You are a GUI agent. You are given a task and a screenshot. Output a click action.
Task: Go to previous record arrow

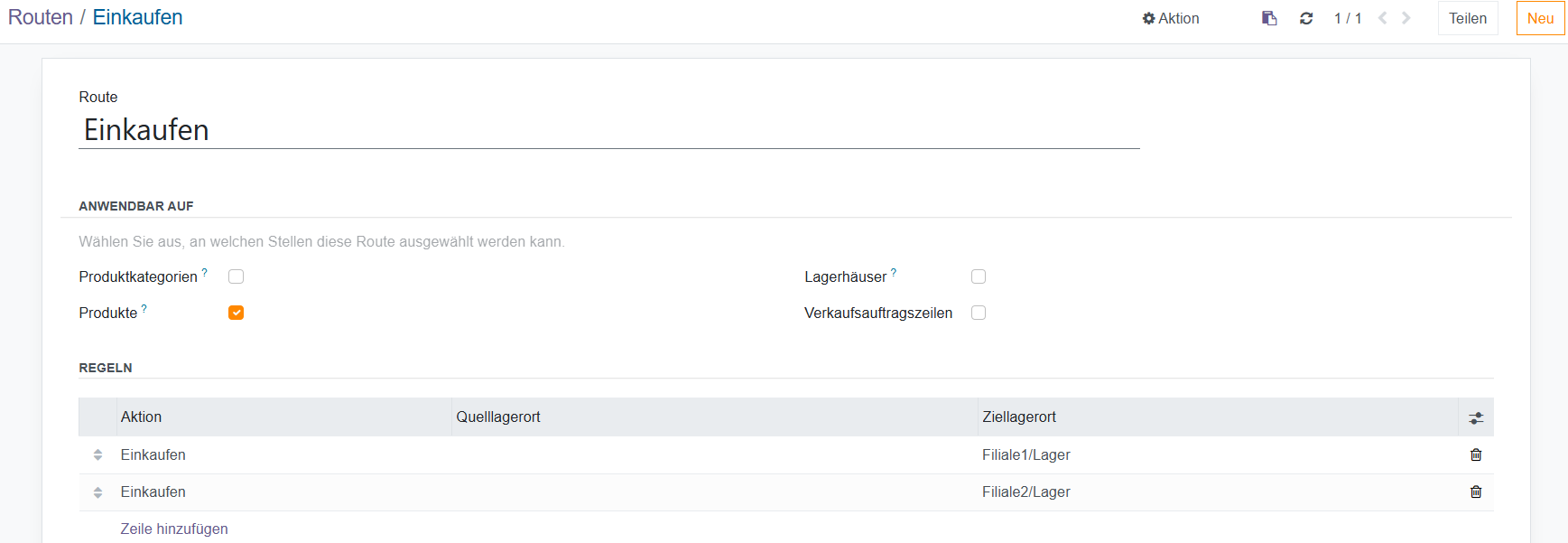(1382, 18)
